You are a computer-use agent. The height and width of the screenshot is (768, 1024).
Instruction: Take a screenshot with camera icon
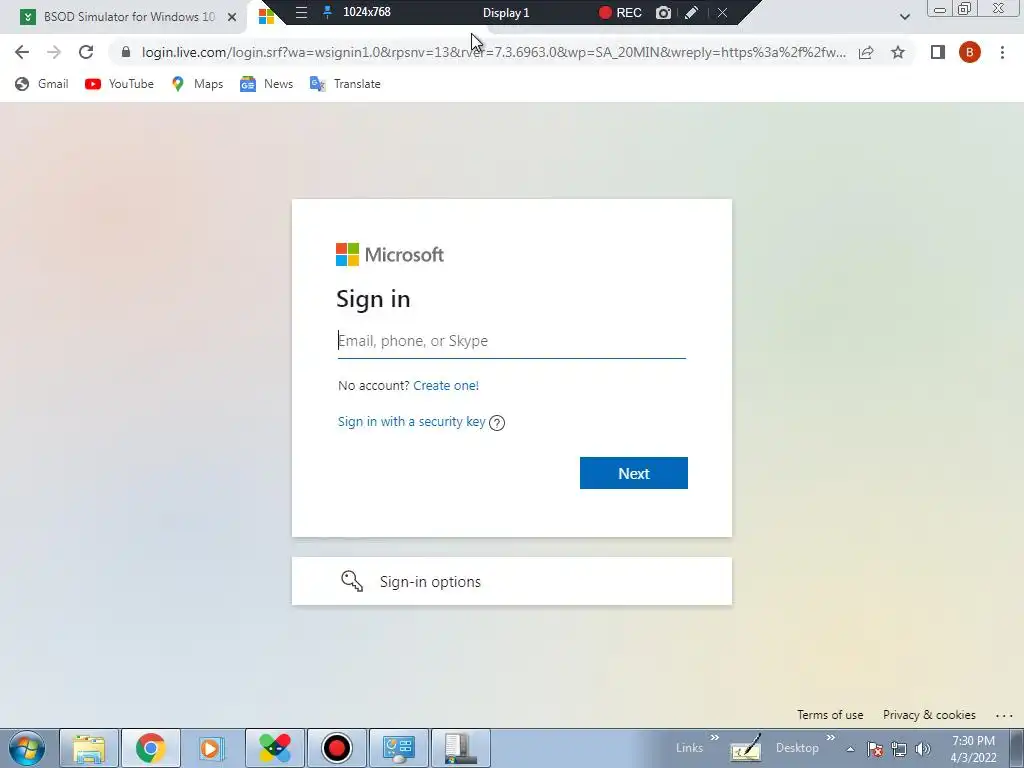click(x=664, y=12)
